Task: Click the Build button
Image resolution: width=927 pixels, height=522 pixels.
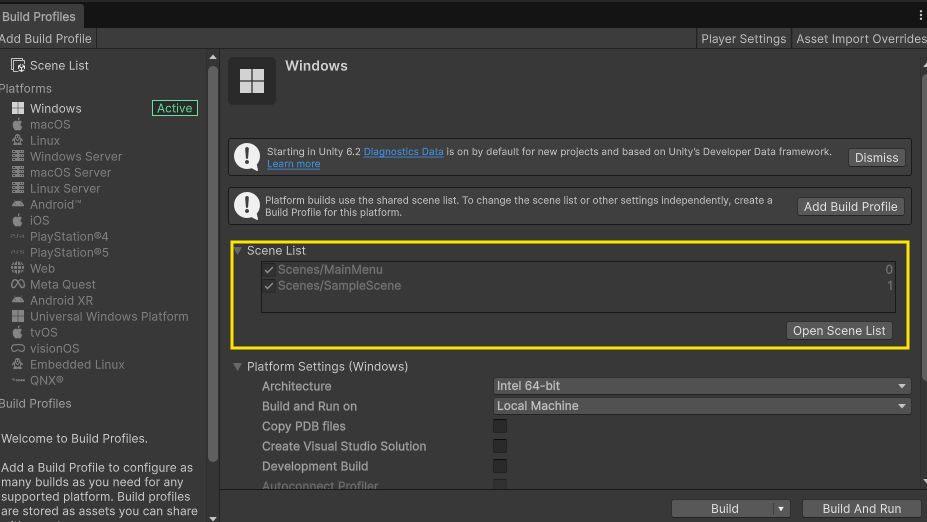Action: (x=723, y=508)
